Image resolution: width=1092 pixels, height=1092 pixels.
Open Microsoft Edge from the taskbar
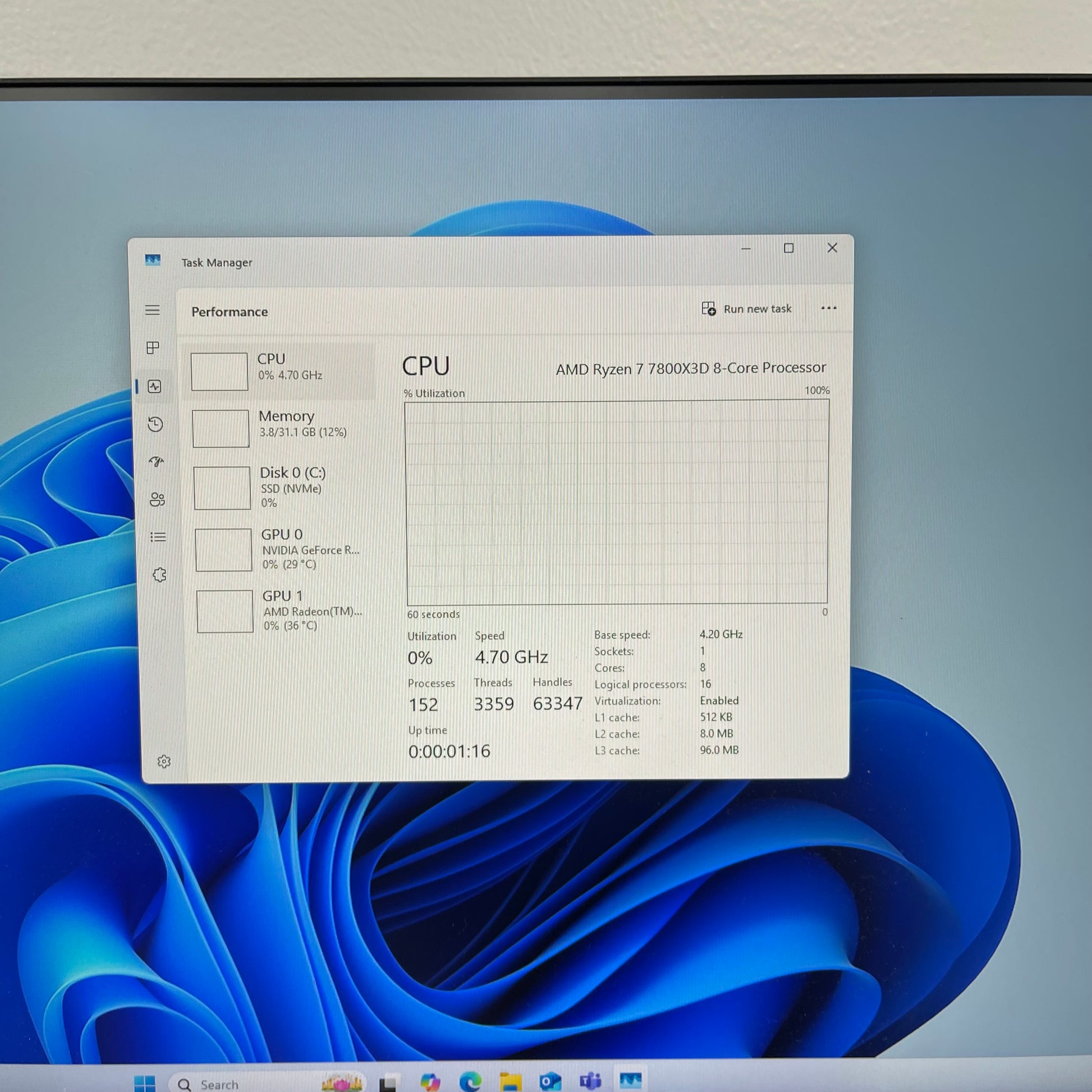pyautogui.click(x=470, y=1082)
